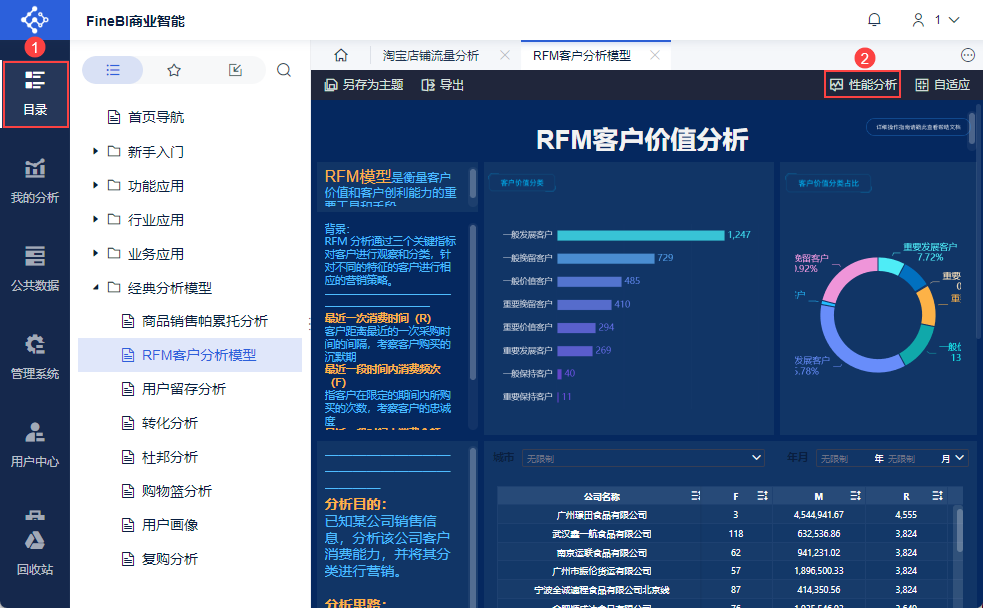Click the 客户价值分类占比 chart title
Viewport: 983px width, 608px height.
(828, 184)
